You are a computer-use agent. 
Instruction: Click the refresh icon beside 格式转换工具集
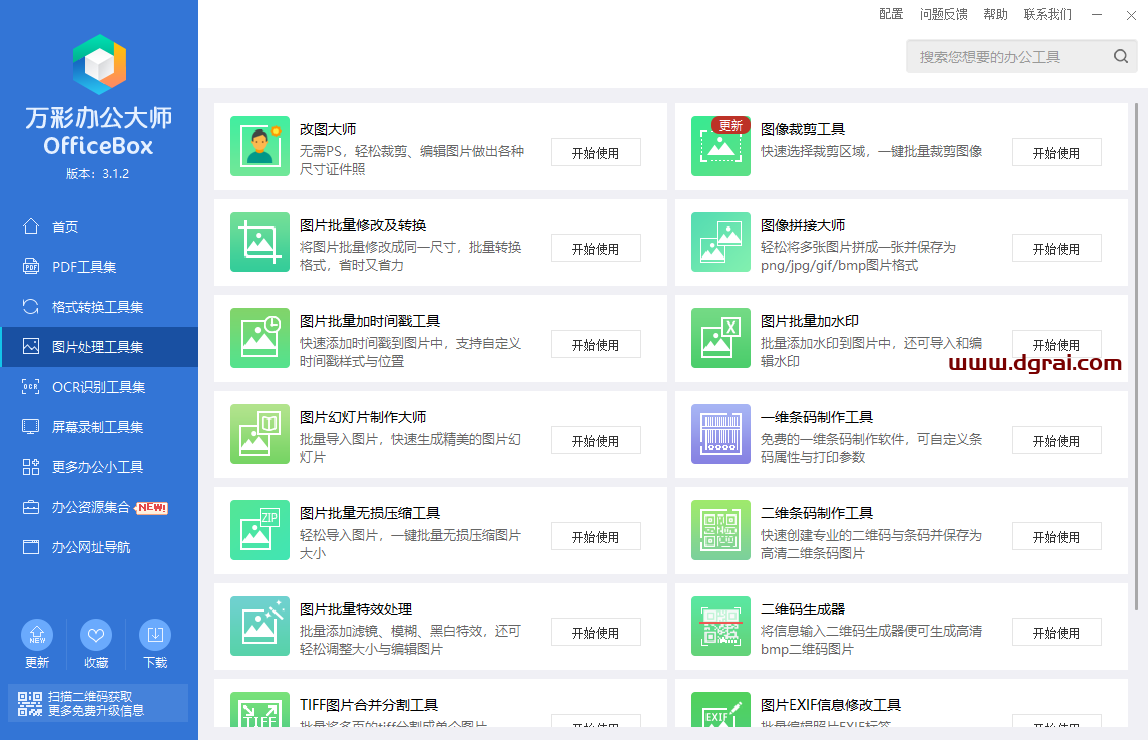pyautogui.click(x=31, y=307)
